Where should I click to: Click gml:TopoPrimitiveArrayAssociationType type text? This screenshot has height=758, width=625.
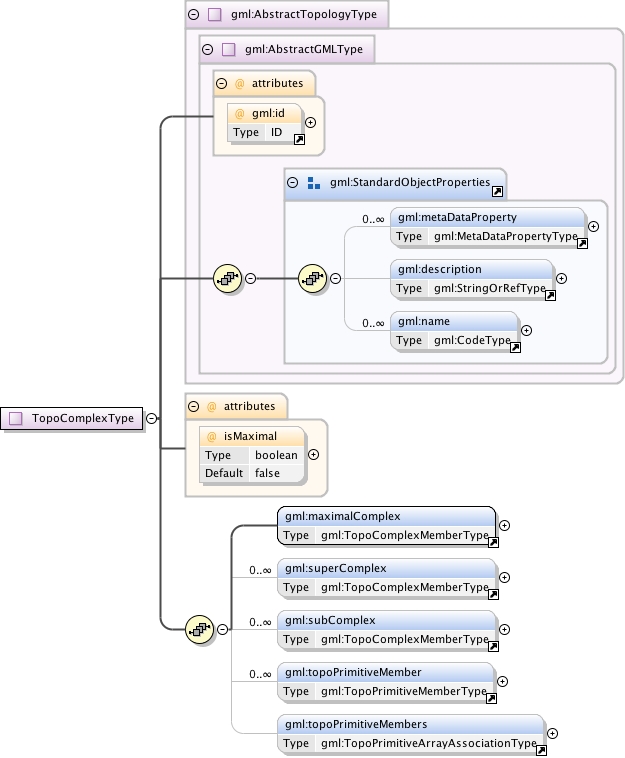tap(429, 743)
